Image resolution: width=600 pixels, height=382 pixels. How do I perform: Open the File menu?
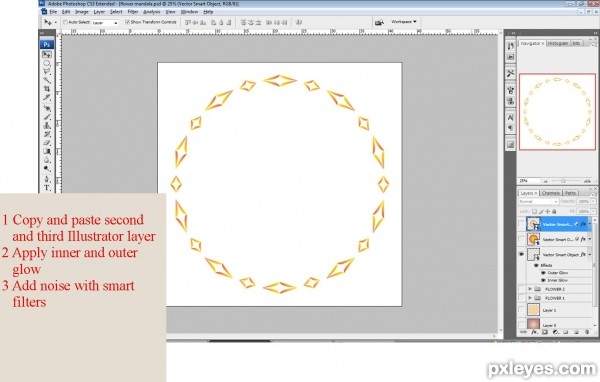(x=53, y=12)
